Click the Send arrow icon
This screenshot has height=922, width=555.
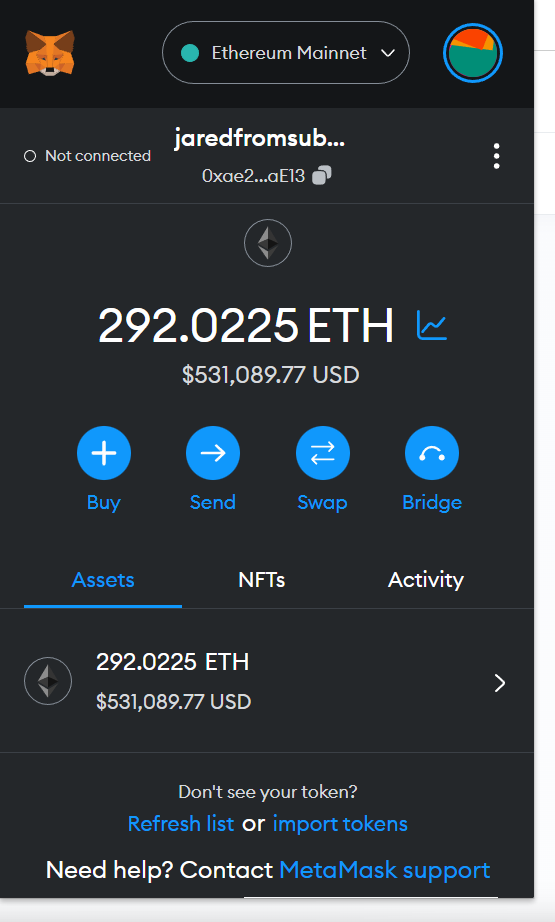[x=213, y=453]
